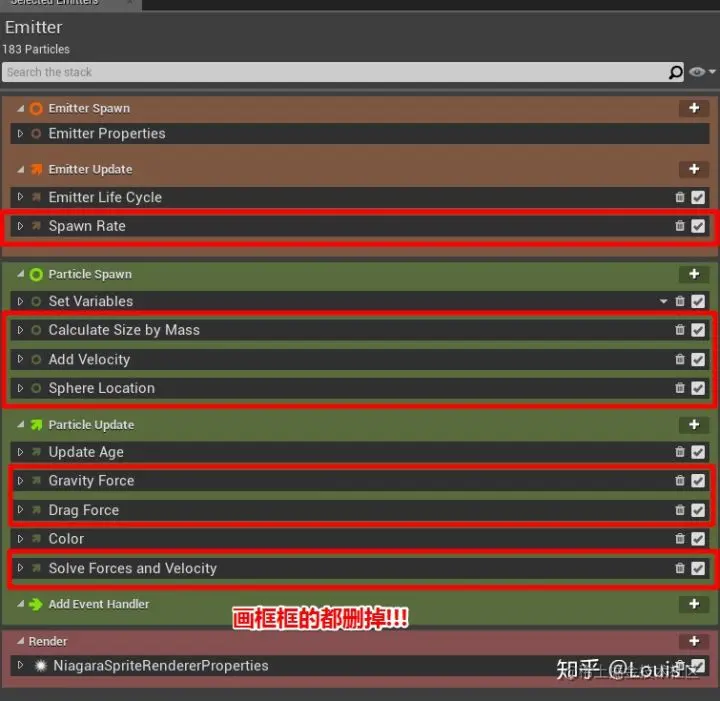
Task: Uncheck the Update Age module
Action: point(698,452)
